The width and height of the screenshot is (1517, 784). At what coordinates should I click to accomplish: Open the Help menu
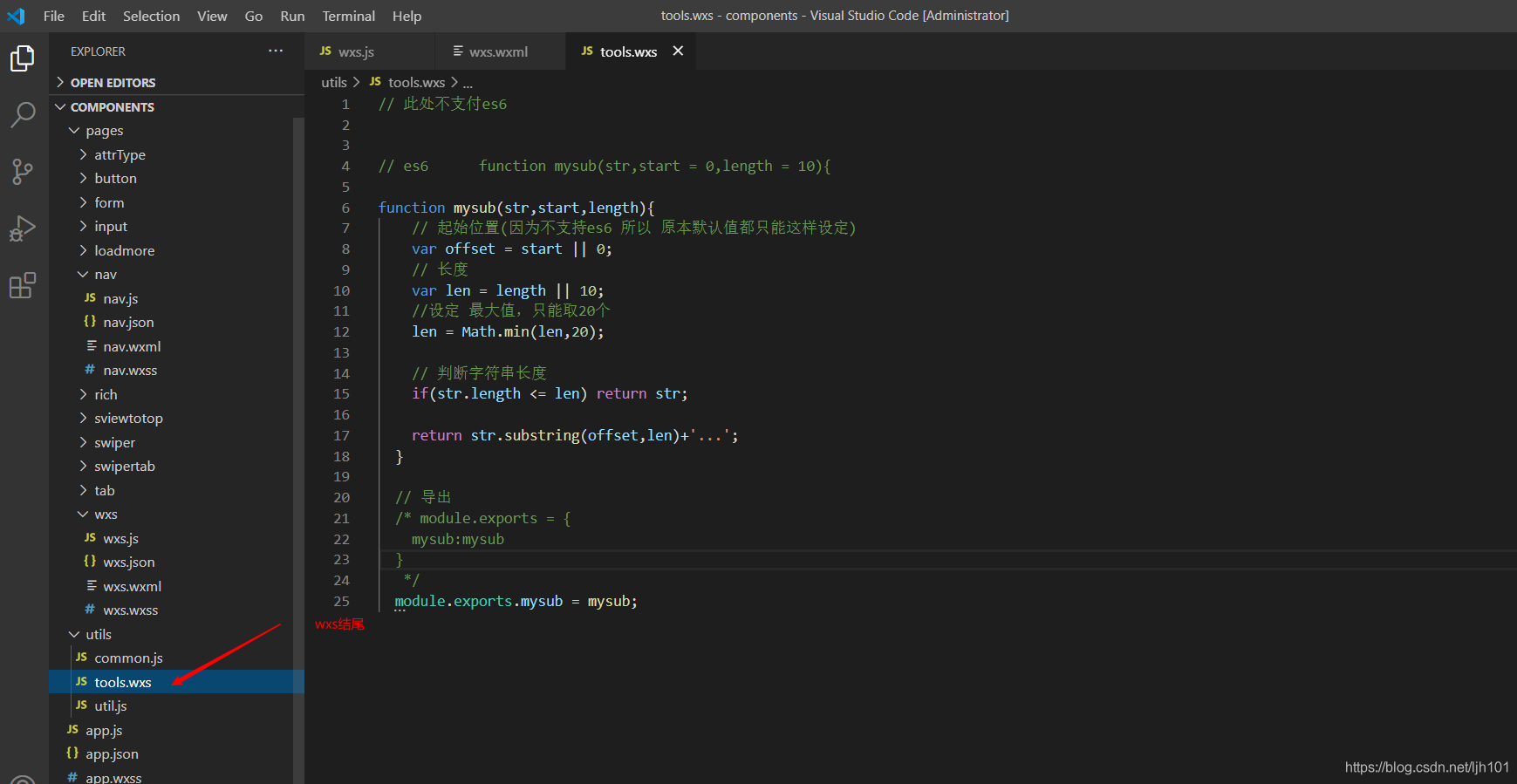pos(407,16)
